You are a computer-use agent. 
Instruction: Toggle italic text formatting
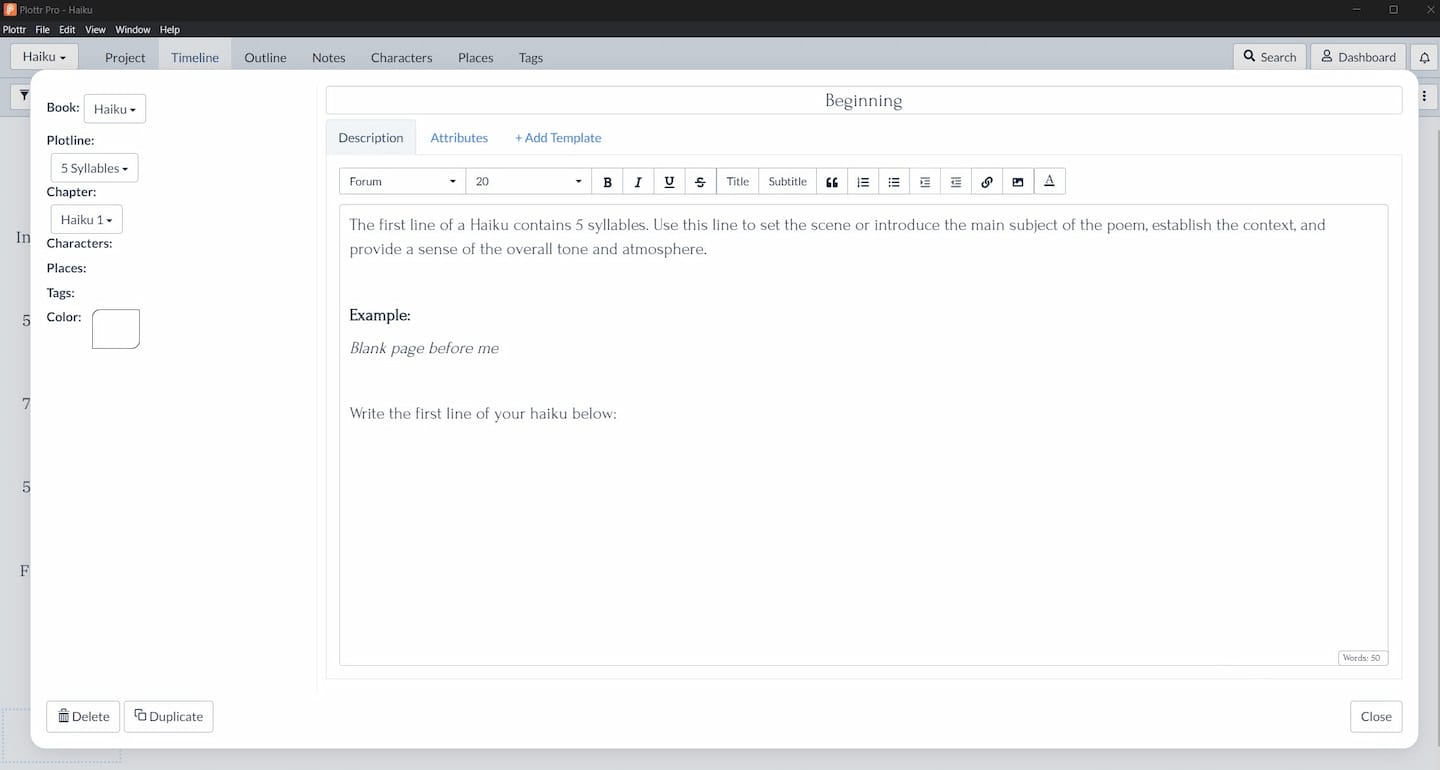coord(638,182)
